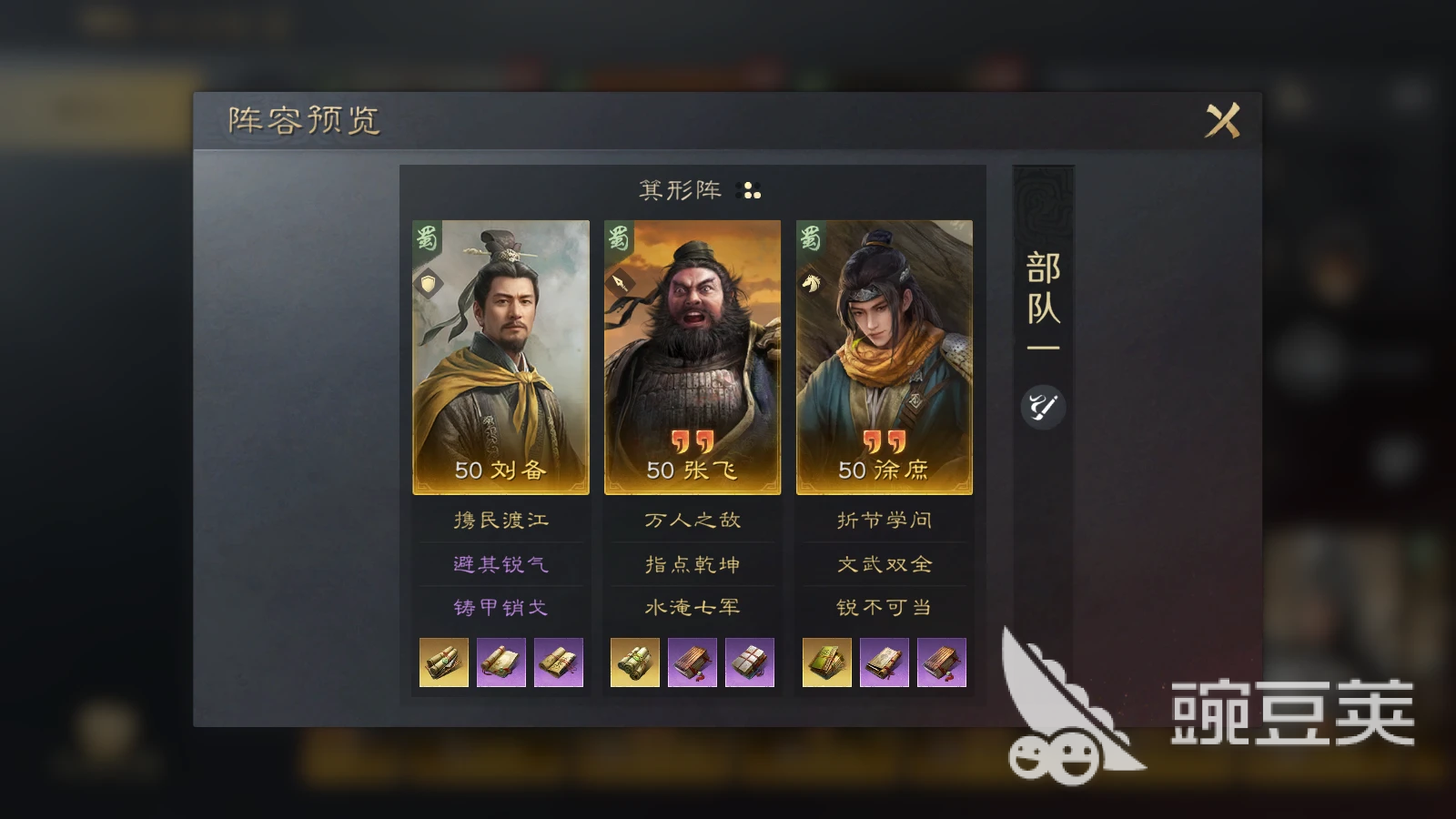Screen dimensions: 1456x819
Task: Click the cavalry horse icon on 徐庶's card
Action: (812, 283)
